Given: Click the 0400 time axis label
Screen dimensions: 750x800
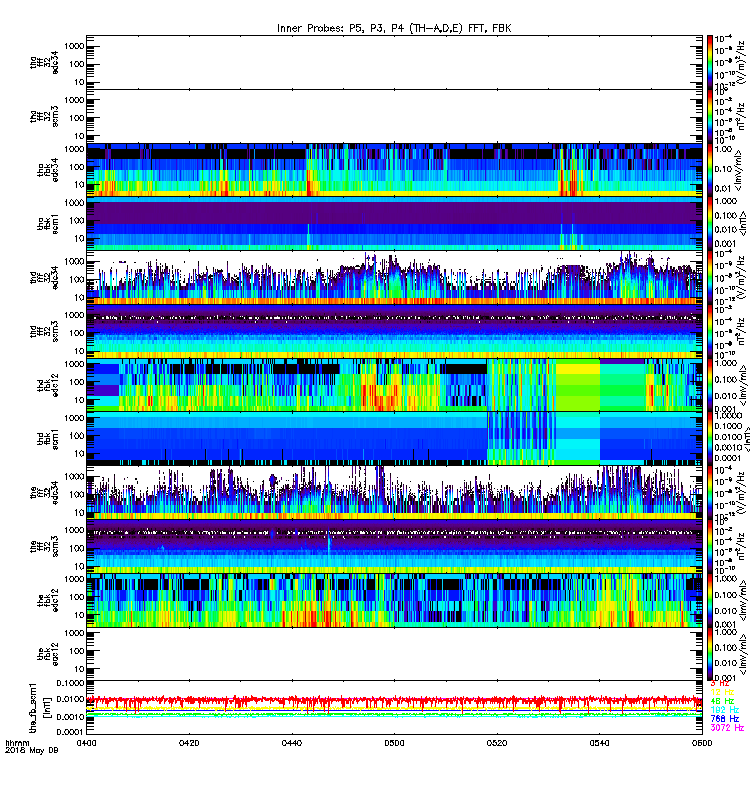Looking at the screenshot, I should pyautogui.click(x=86, y=743).
